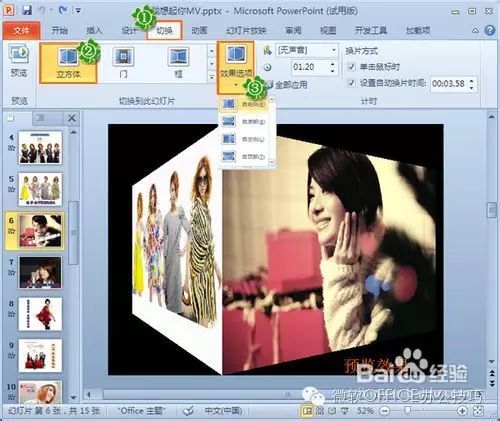500x421 pixels.
Task: Choose the 立方体 cube transition
Action: (x=68, y=63)
